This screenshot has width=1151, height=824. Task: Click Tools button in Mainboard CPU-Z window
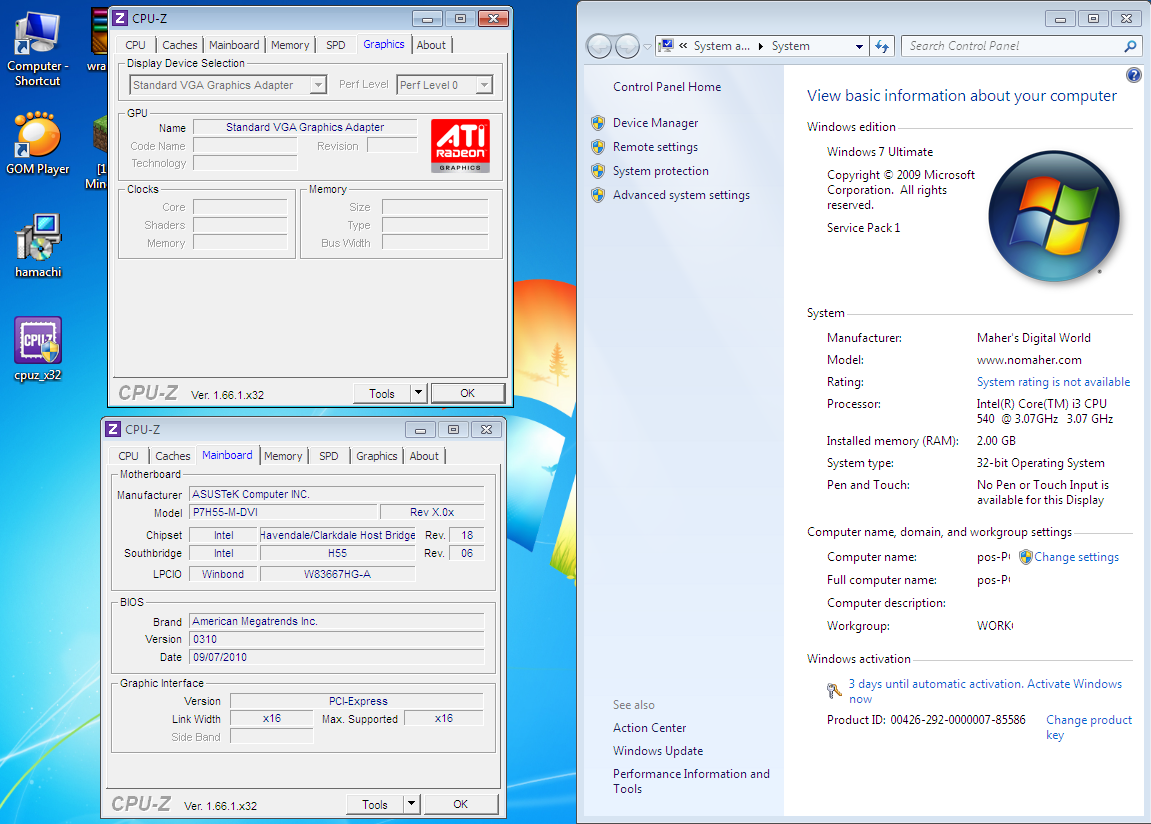(x=375, y=804)
